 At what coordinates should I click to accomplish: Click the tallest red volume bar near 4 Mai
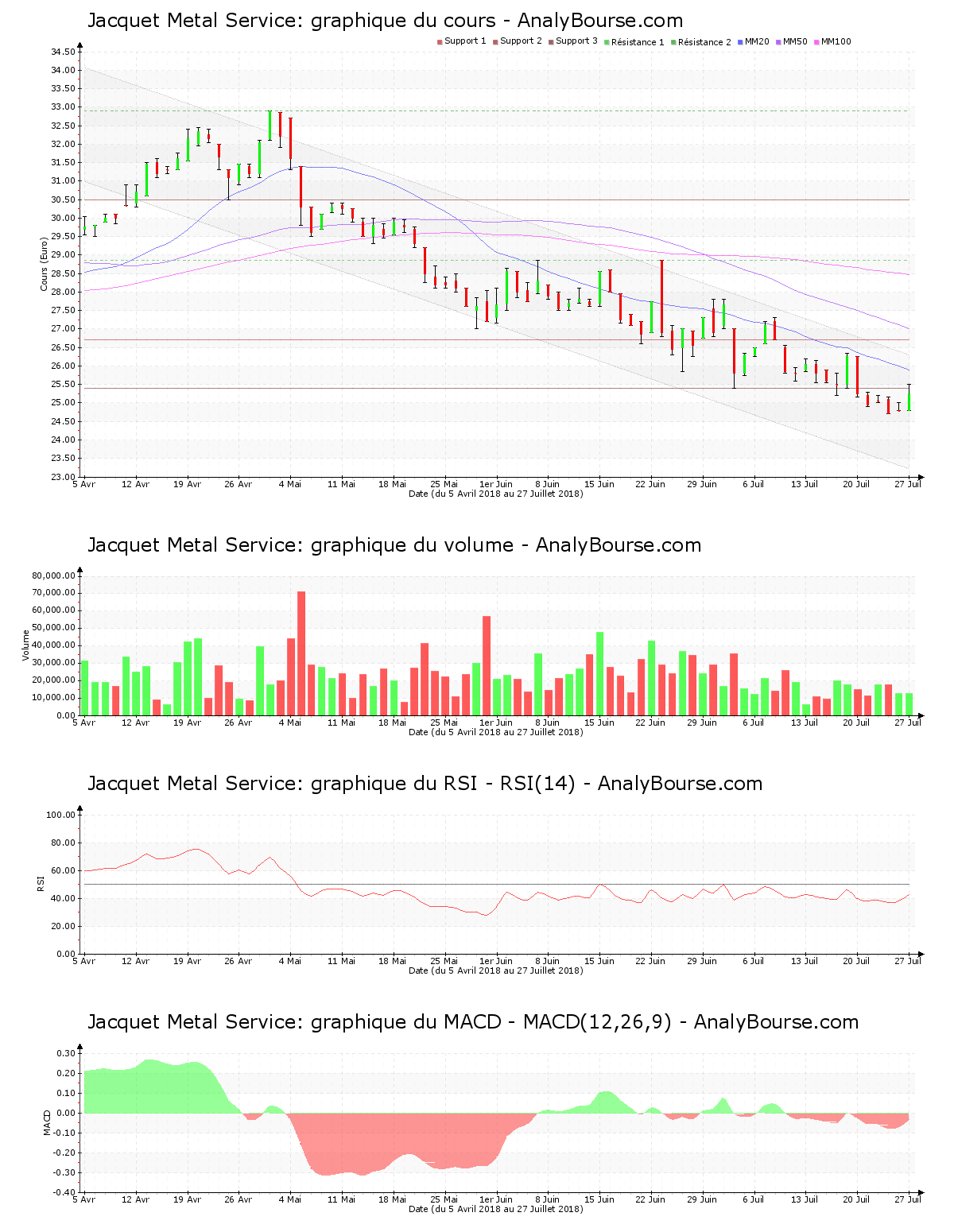(301, 653)
